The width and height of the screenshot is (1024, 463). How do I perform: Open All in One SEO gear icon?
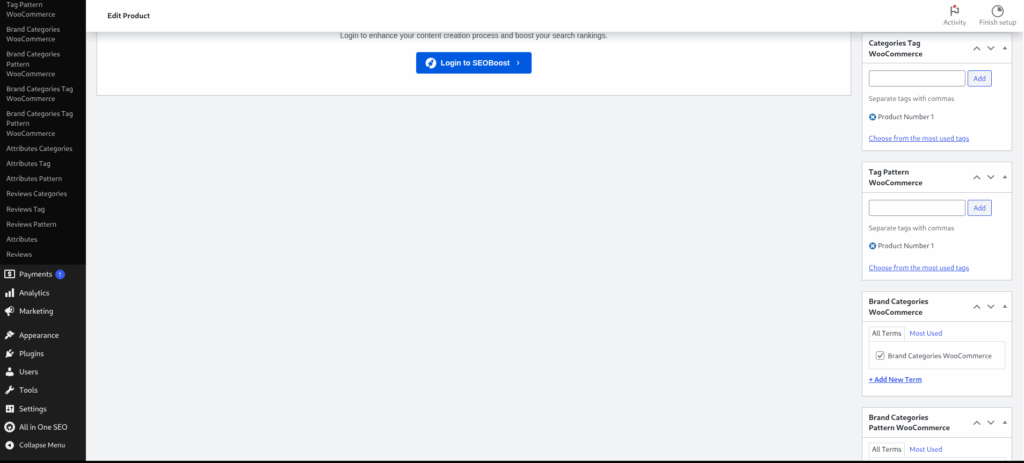point(9,427)
